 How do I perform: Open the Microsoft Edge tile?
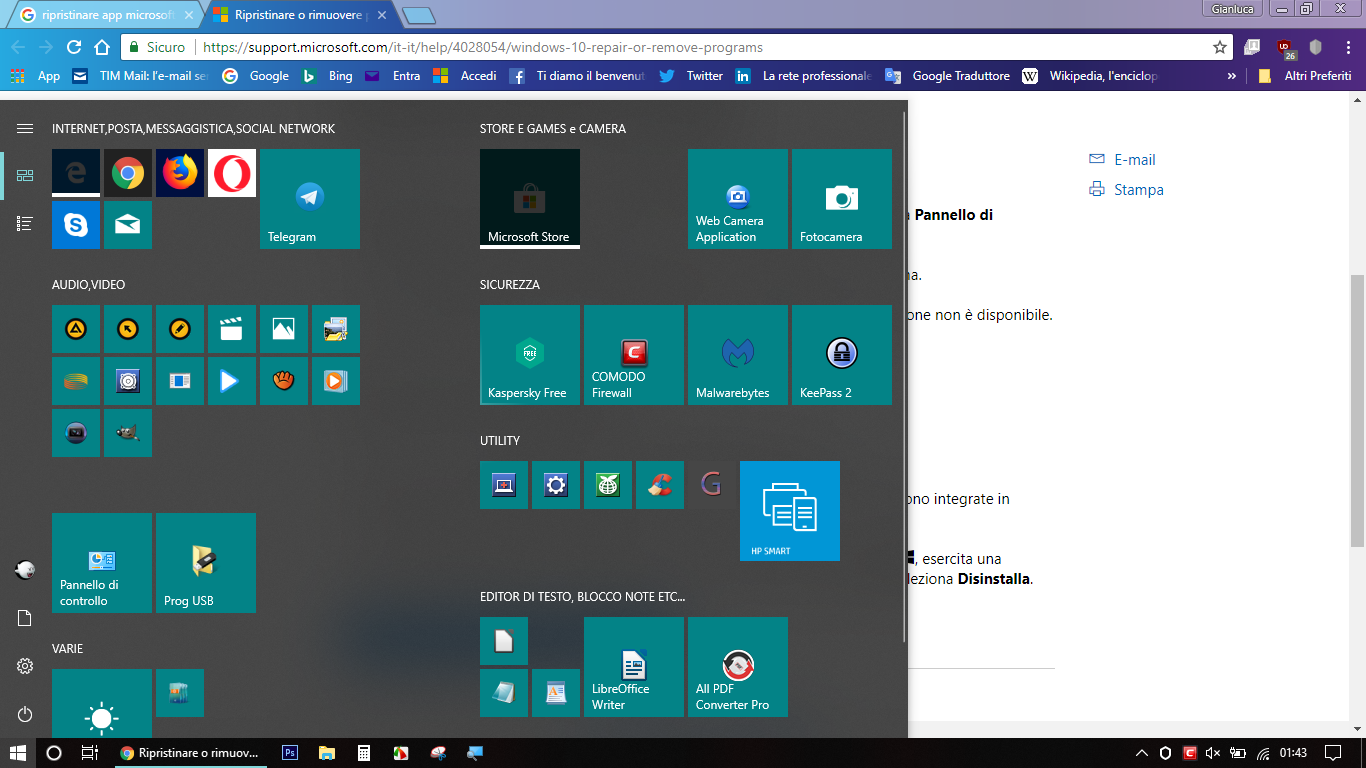[x=76, y=173]
